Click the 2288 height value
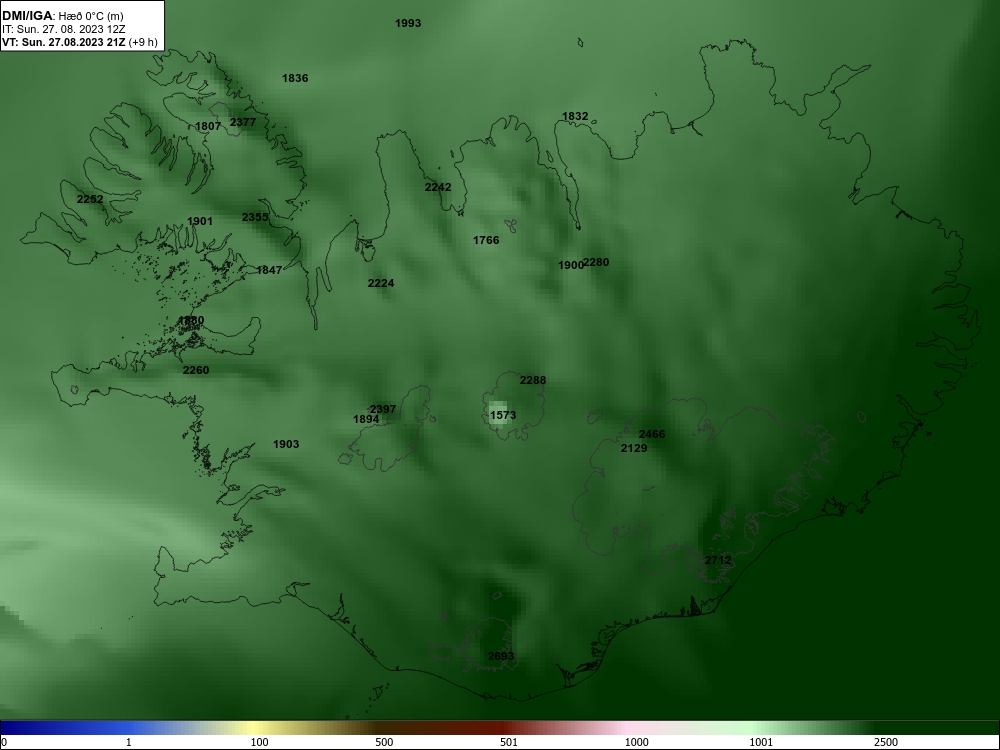This screenshot has height=750, width=1000. (533, 380)
